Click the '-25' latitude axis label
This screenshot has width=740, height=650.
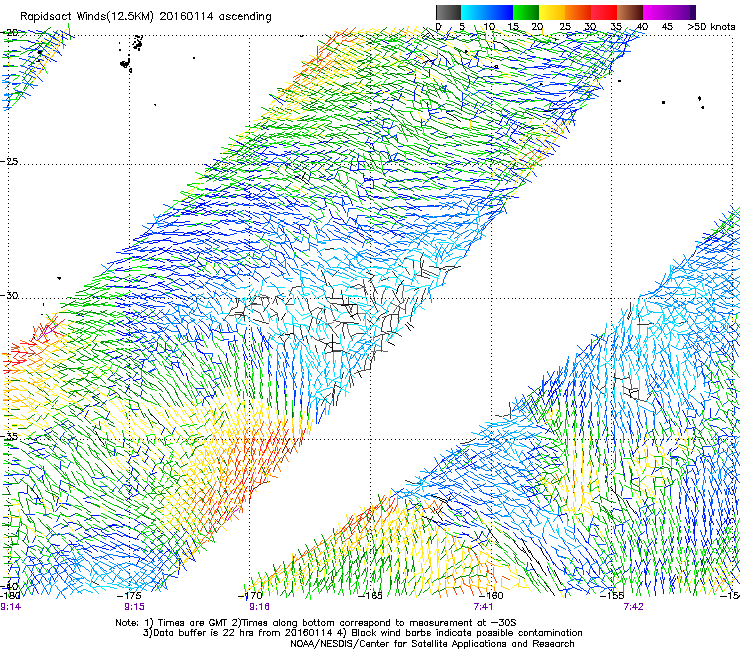pos(9,161)
